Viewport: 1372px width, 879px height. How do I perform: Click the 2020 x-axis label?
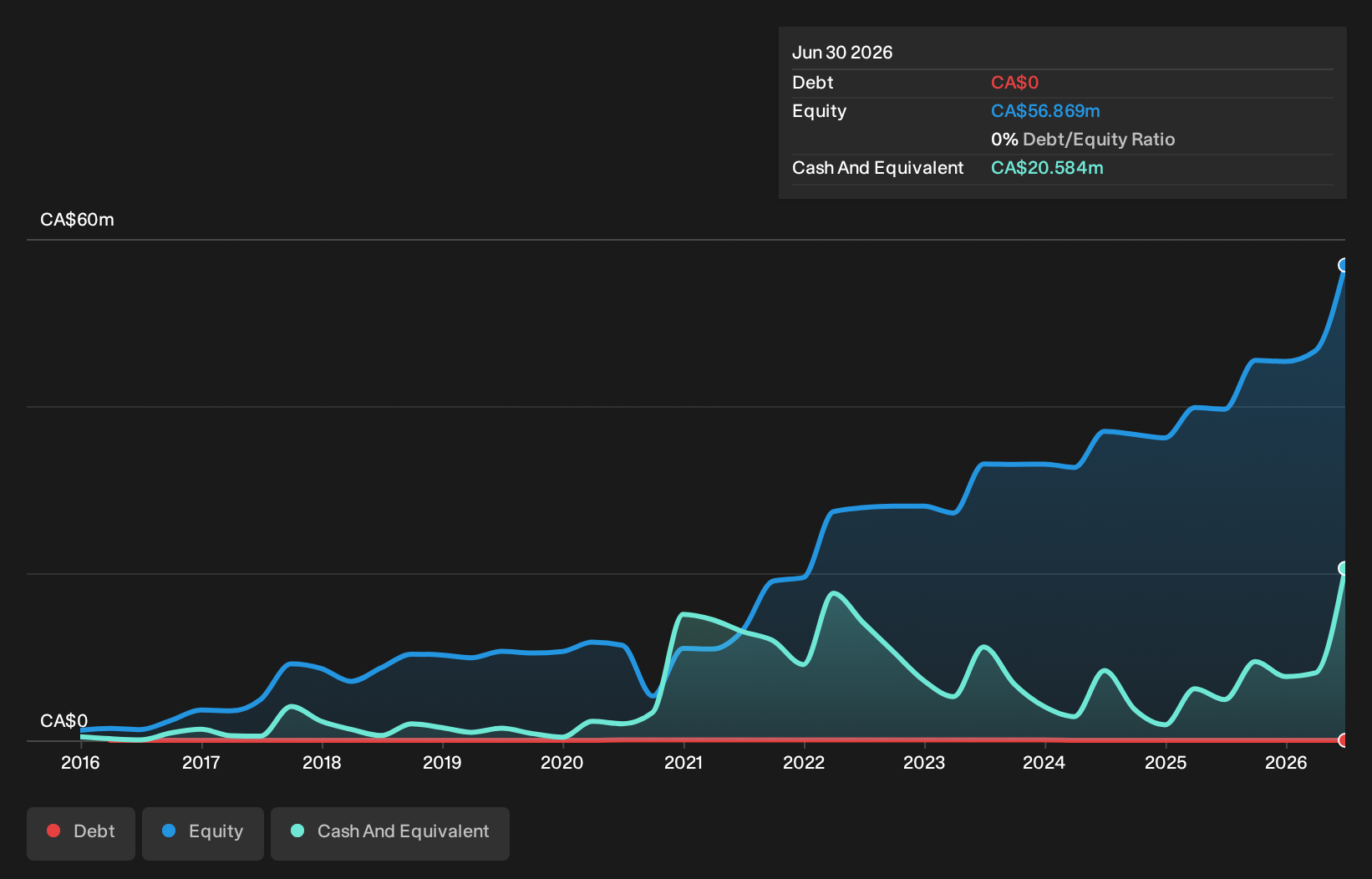click(562, 762)
